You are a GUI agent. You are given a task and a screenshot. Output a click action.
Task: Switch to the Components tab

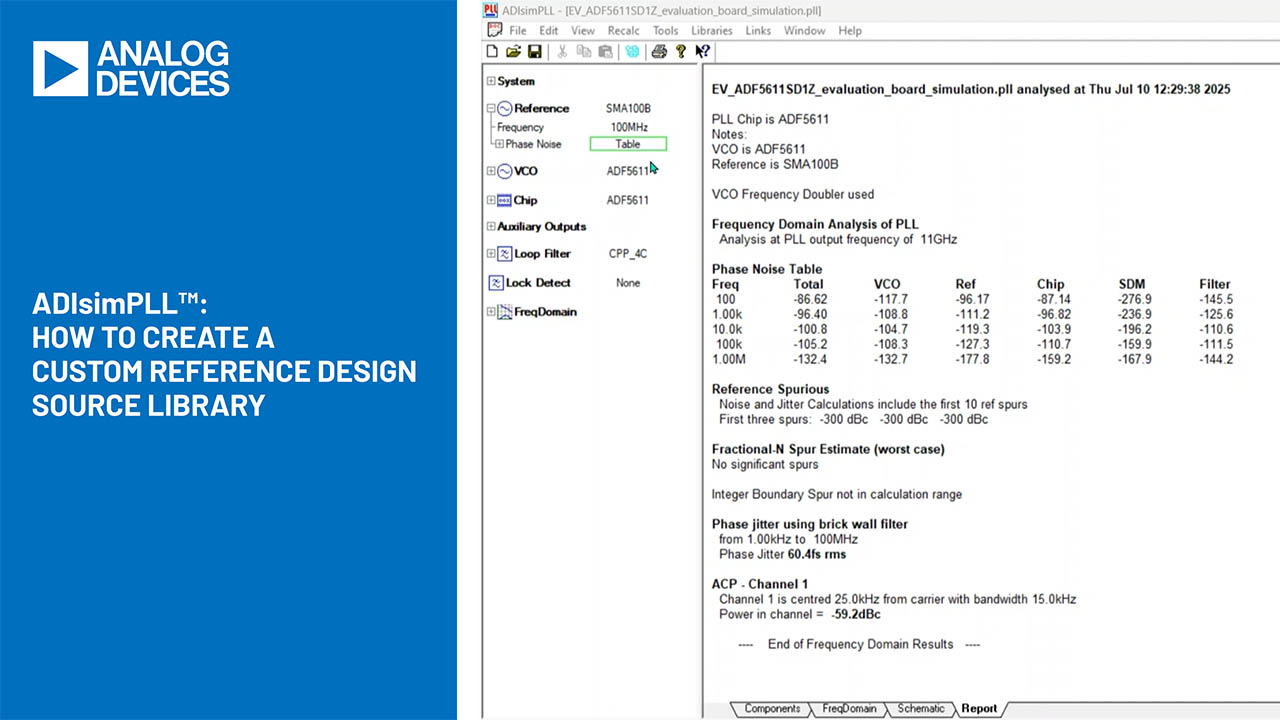(x=772, y=708)
